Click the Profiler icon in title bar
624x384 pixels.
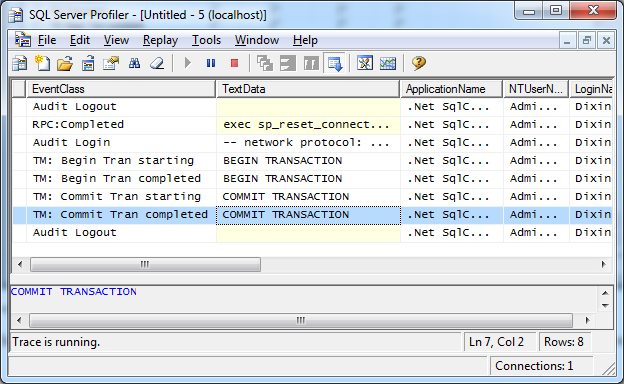click(16, 15)
